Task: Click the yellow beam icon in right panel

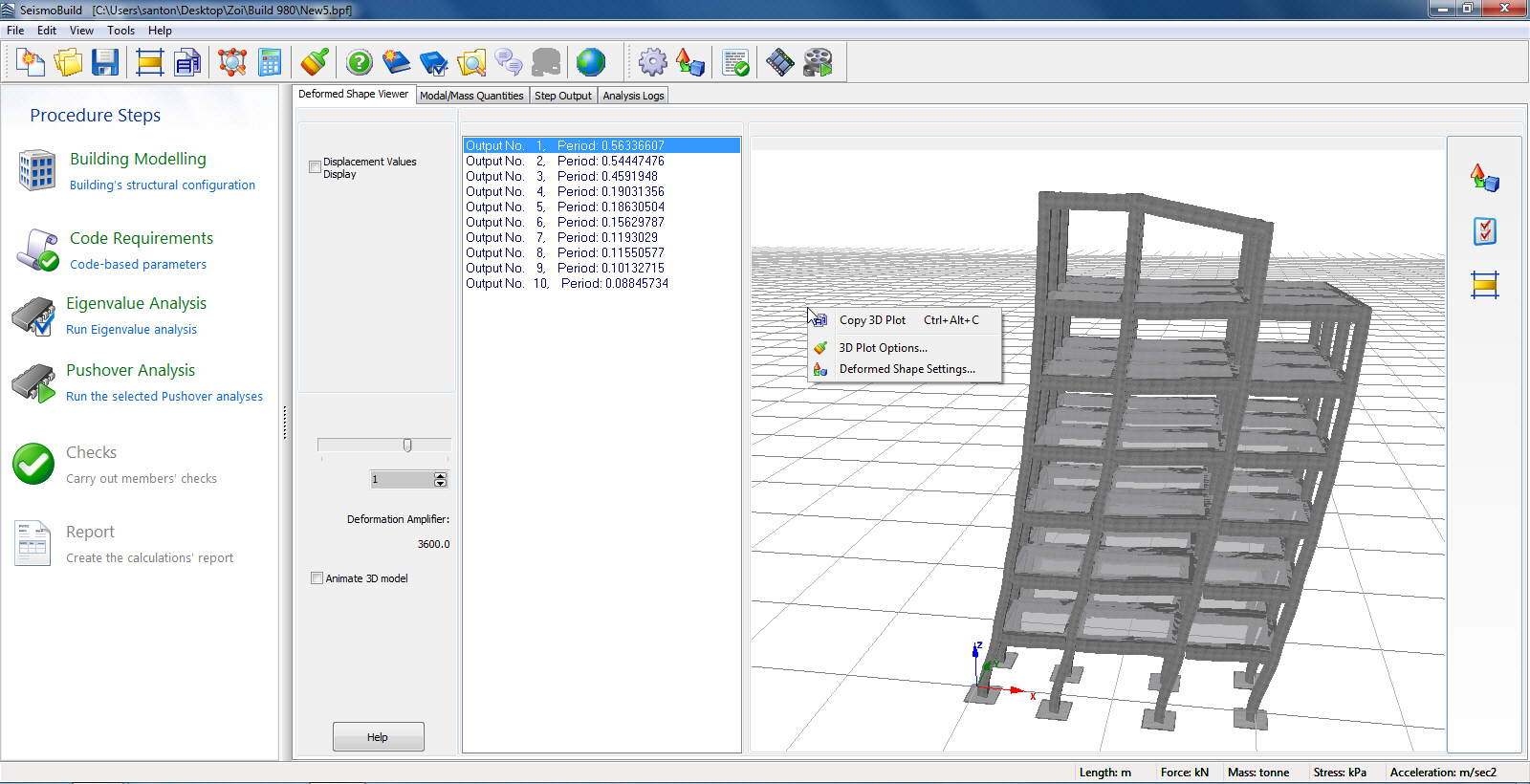Action: pyautogui.click(x=1485, y=285)
